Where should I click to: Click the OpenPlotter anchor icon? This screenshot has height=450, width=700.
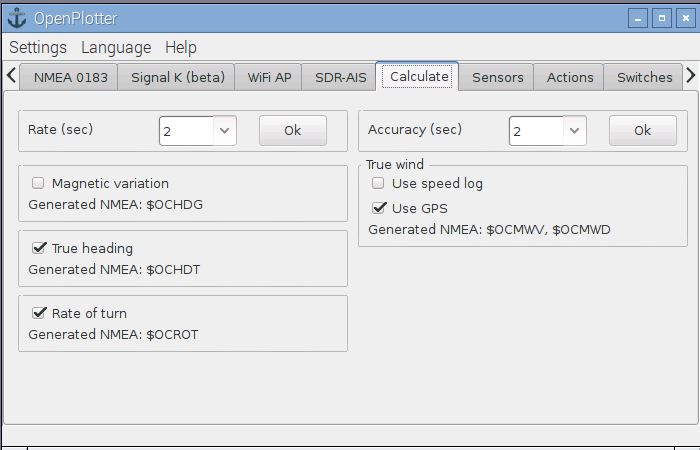(17, 18)
